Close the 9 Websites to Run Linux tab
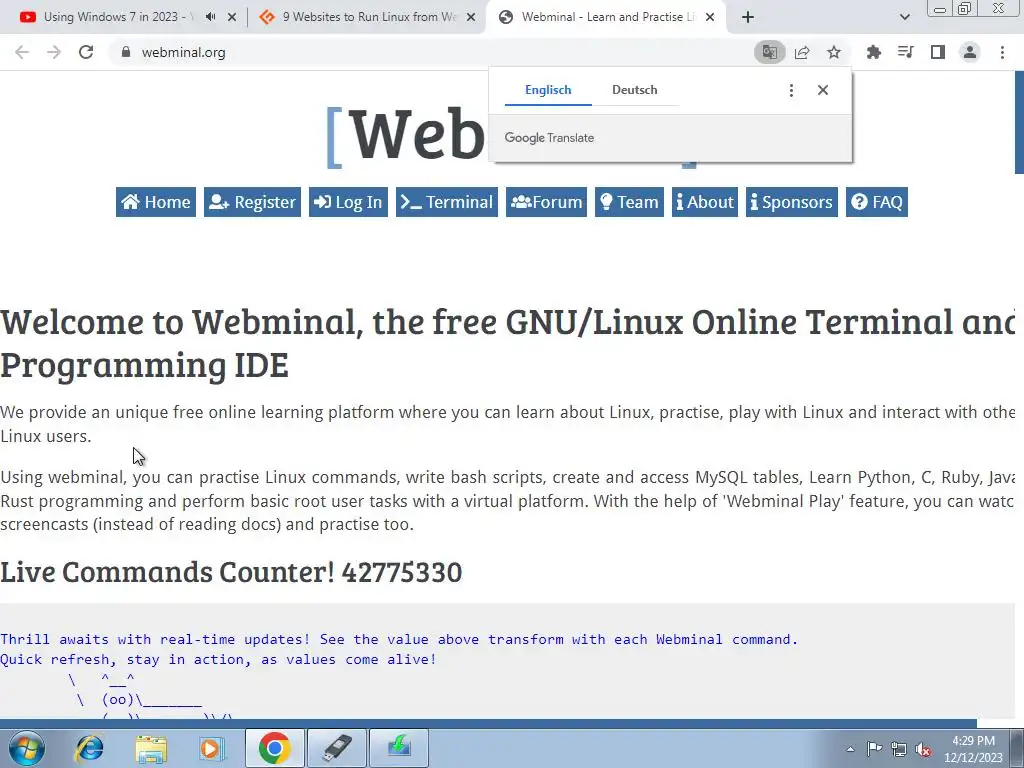The width and height of the screenshot is (1024, 768). 471,17
